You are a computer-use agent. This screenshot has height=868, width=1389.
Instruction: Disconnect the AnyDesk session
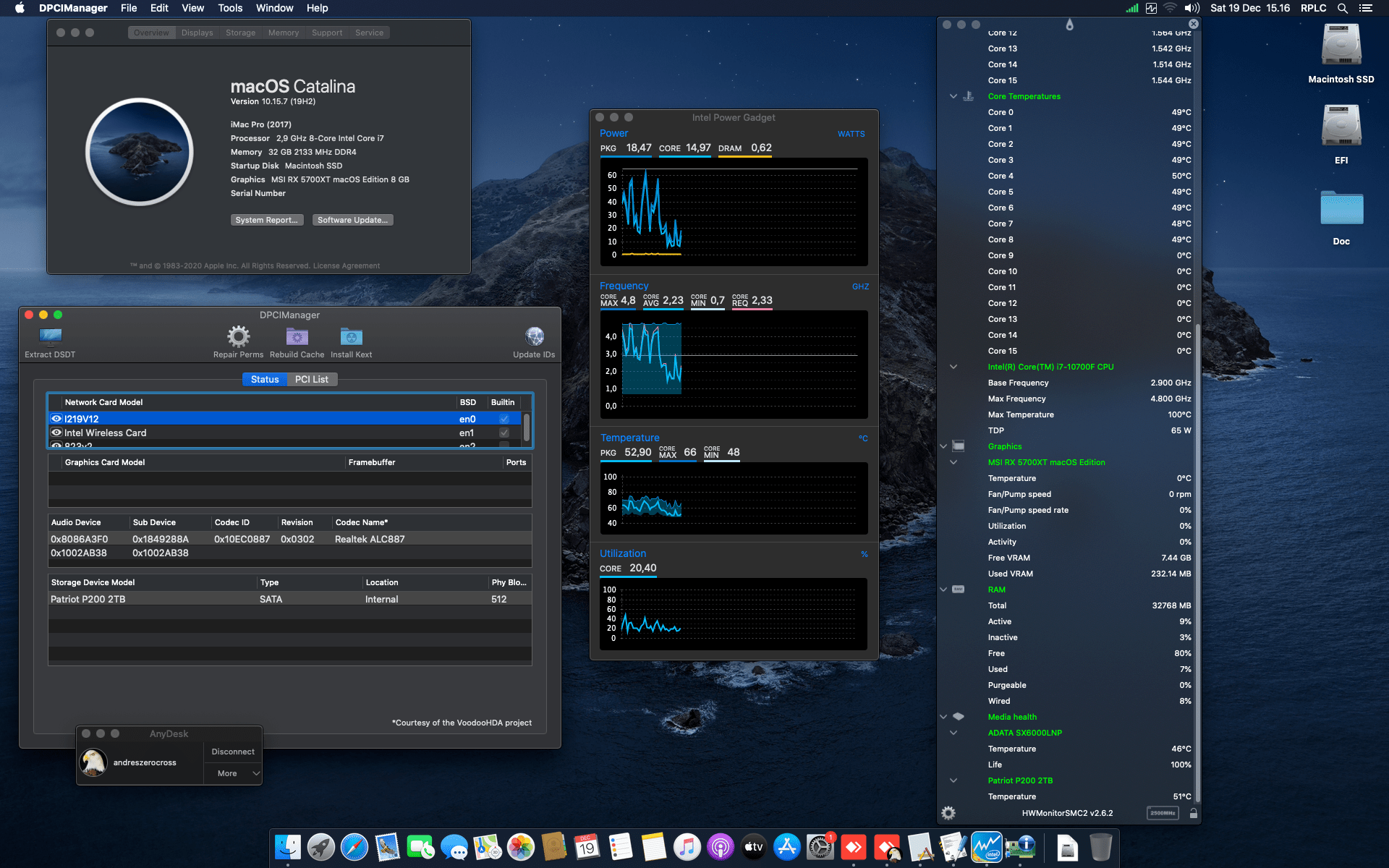(232, 752)
